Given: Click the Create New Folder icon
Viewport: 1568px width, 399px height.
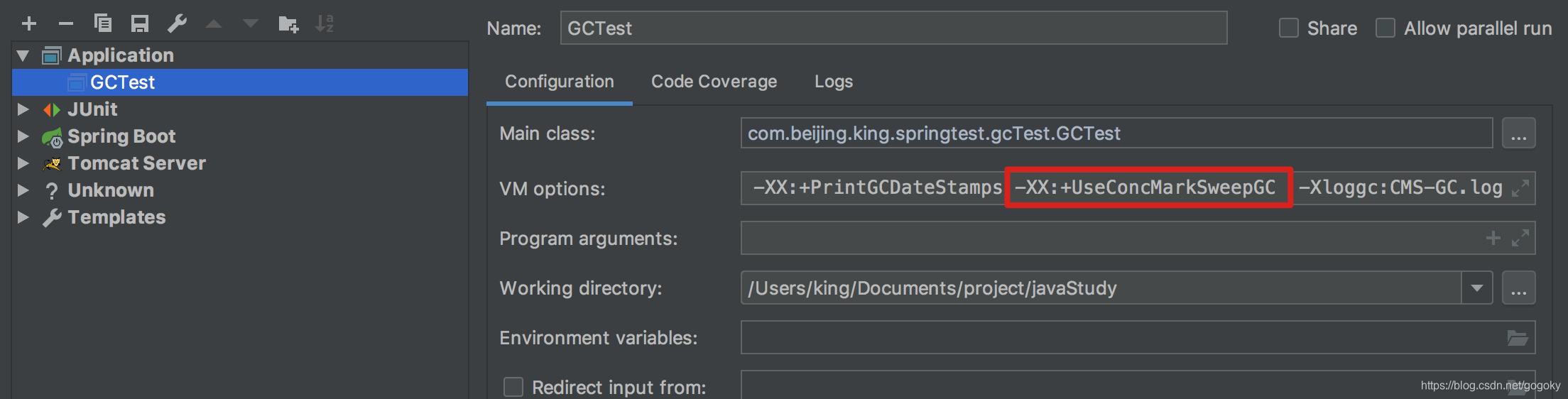Looking at the screenshot, I should click(x=288, y=24).
